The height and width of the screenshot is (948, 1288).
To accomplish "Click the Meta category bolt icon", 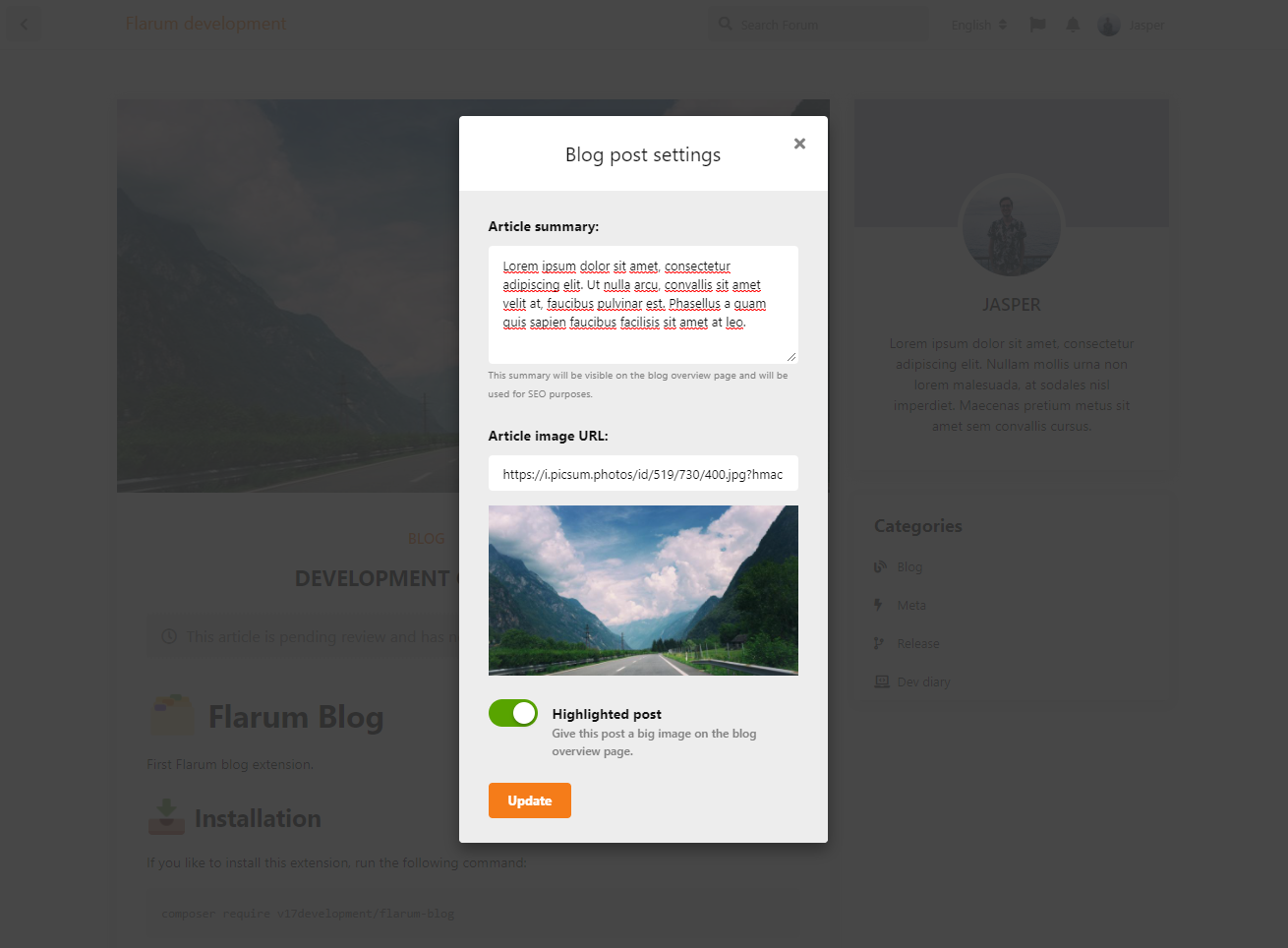I will (879, 605).
